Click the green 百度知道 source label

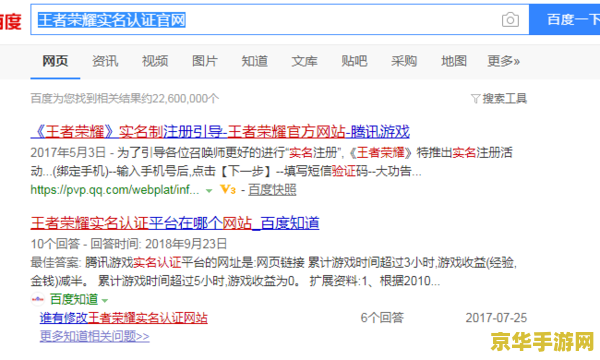(x=74, y=299)
